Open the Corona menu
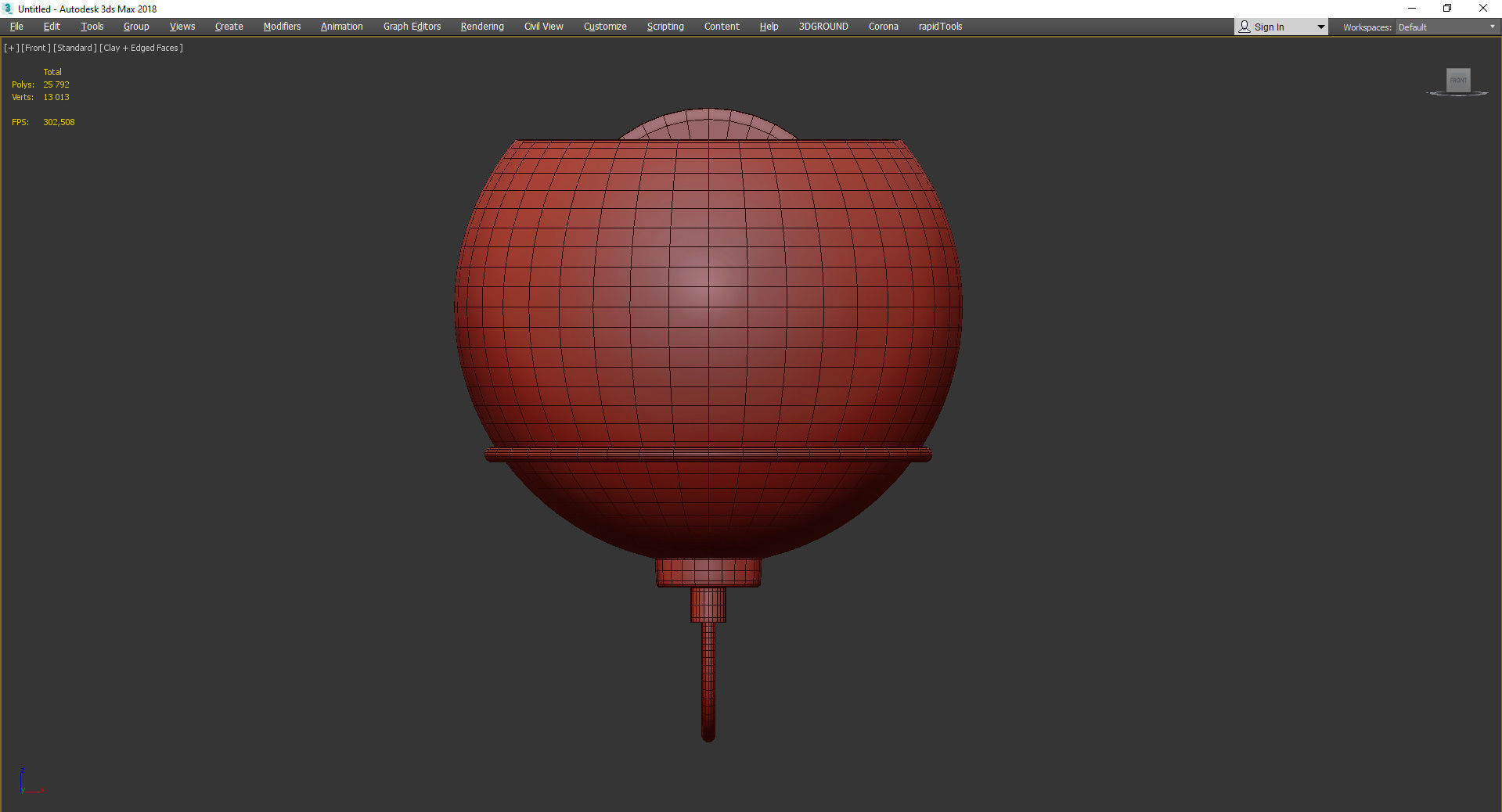1502x812 pixels. [884, 27]
